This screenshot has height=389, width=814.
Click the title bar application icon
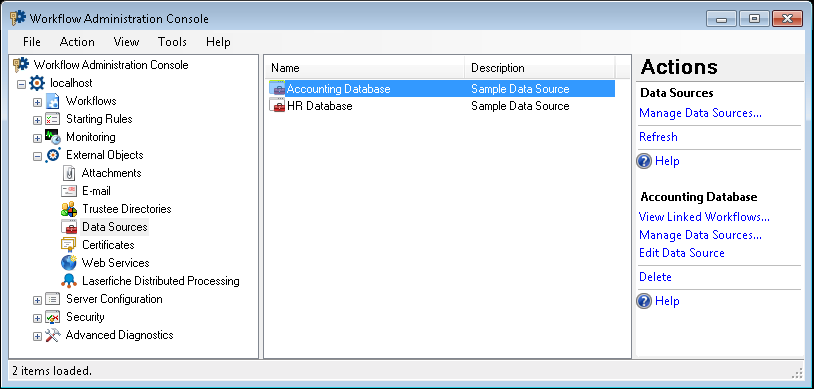18,18
